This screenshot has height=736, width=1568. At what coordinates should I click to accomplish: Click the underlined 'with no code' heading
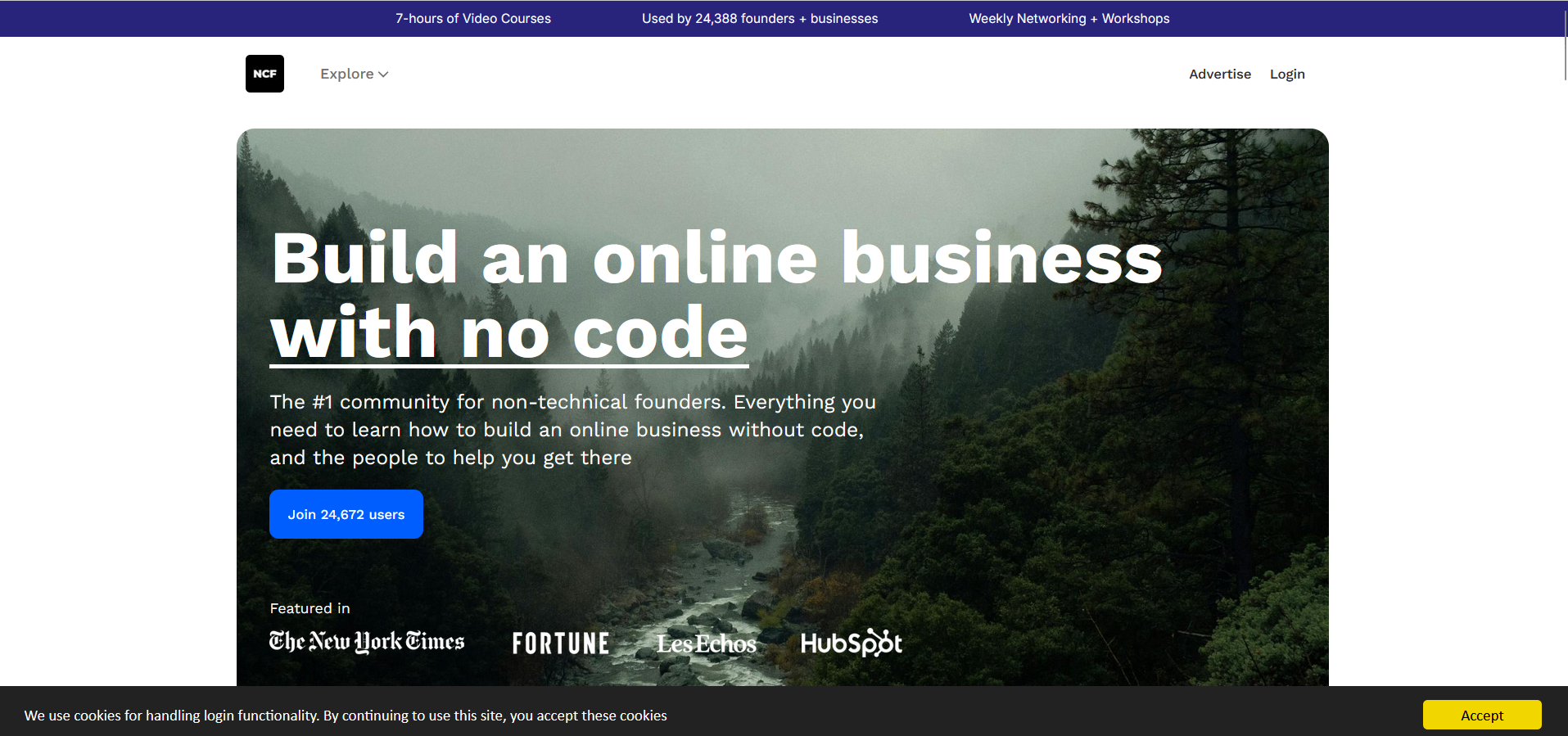pos(509,332)
